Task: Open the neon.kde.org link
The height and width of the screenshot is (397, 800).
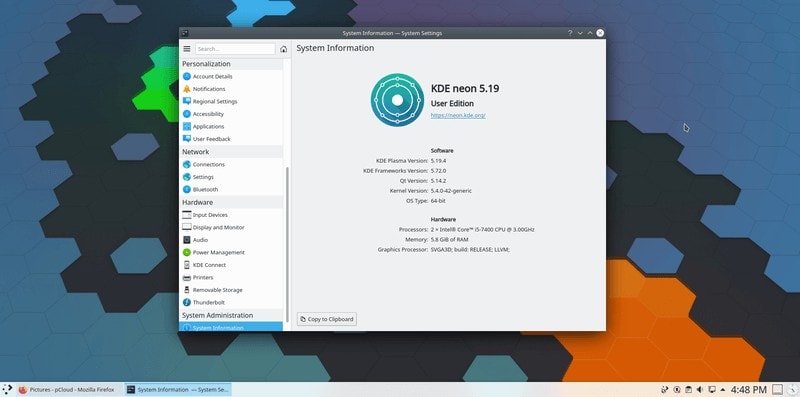Action: (x=458, y=115)
